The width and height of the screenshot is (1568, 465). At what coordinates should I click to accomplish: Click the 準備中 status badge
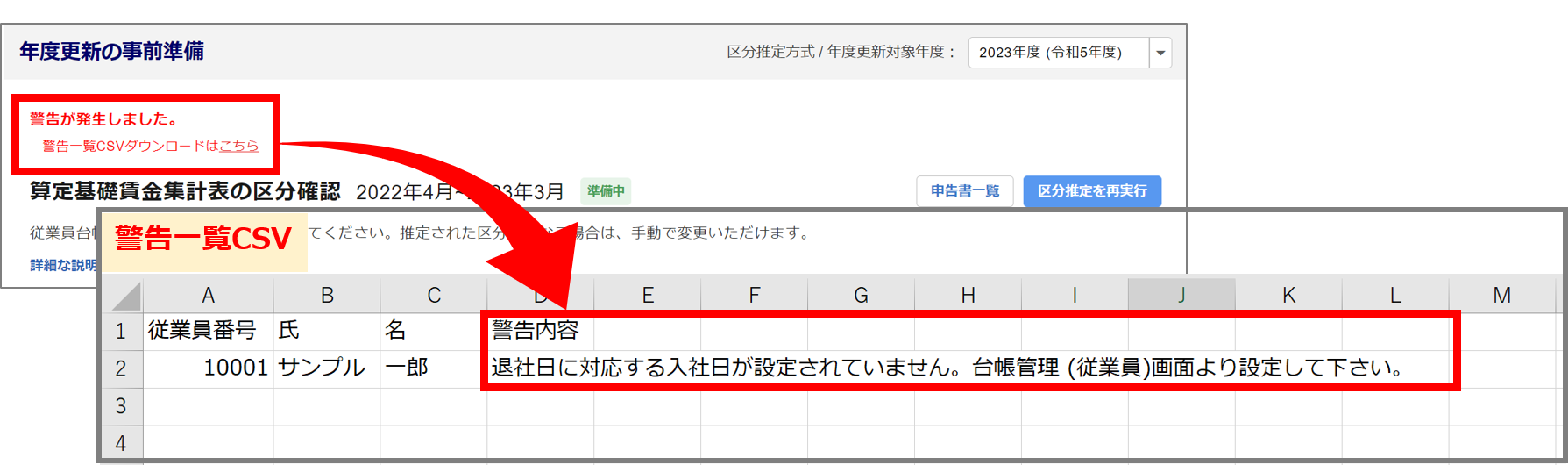(606, 191)
